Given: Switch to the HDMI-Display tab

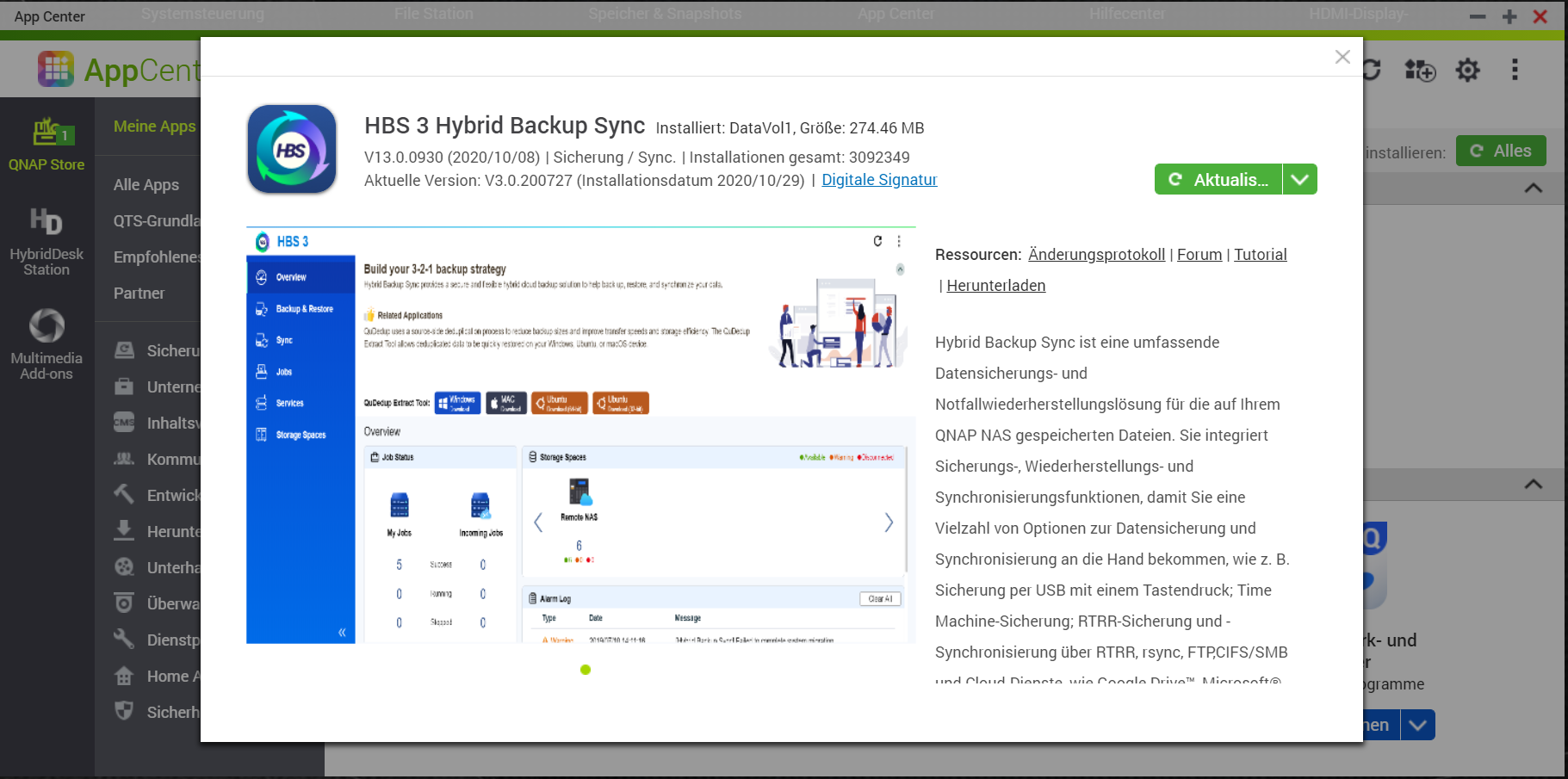Looking at the screenshot, I should [1359, 14].
